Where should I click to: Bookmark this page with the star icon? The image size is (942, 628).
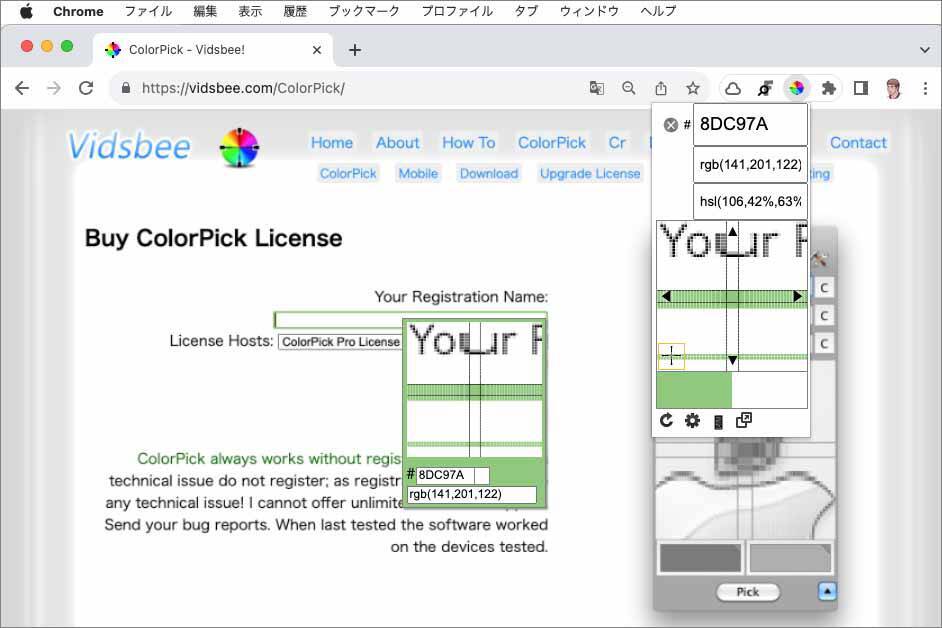[692, 88]
